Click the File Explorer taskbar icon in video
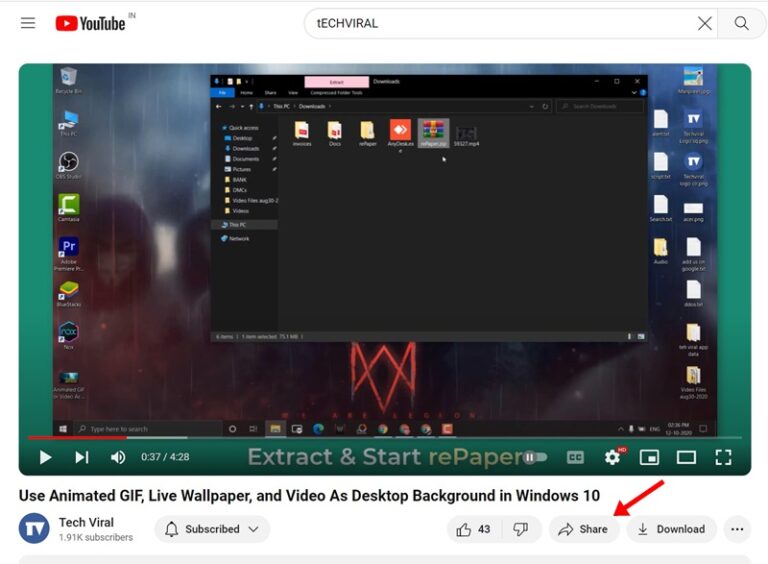 [x=275, y=429]
